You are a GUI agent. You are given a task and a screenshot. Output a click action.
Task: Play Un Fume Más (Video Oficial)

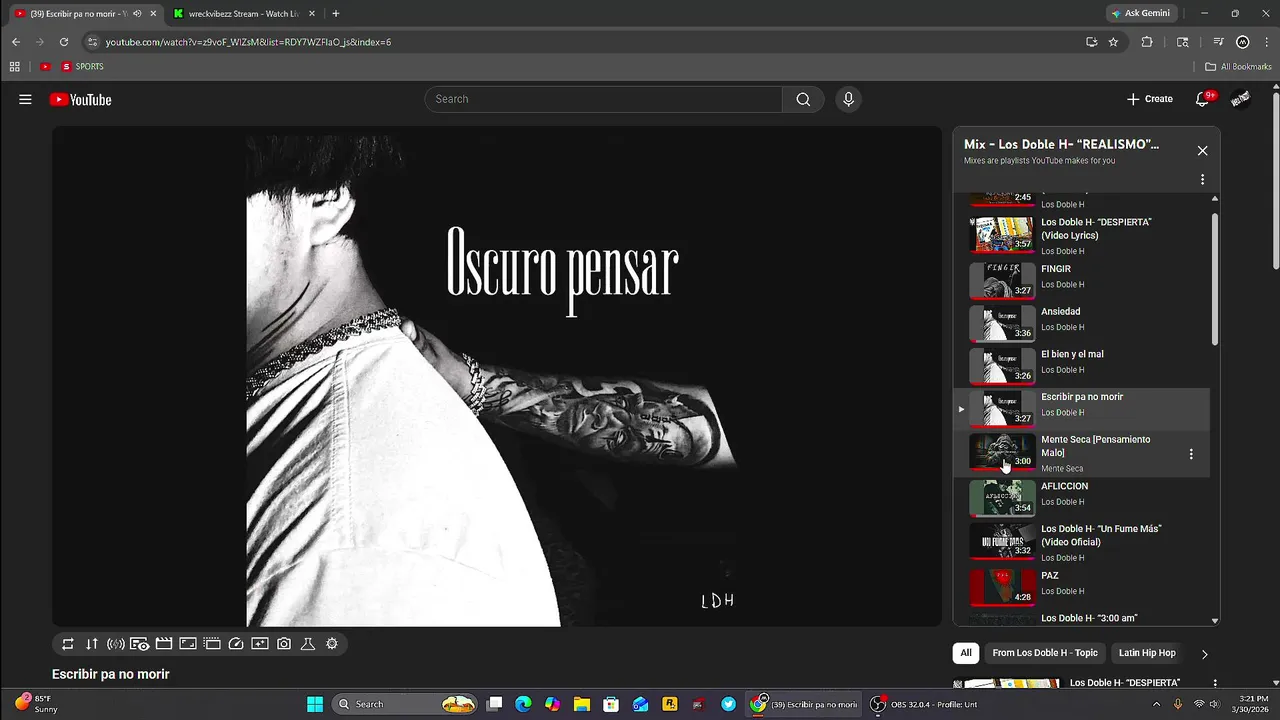tap(1080, 542)
